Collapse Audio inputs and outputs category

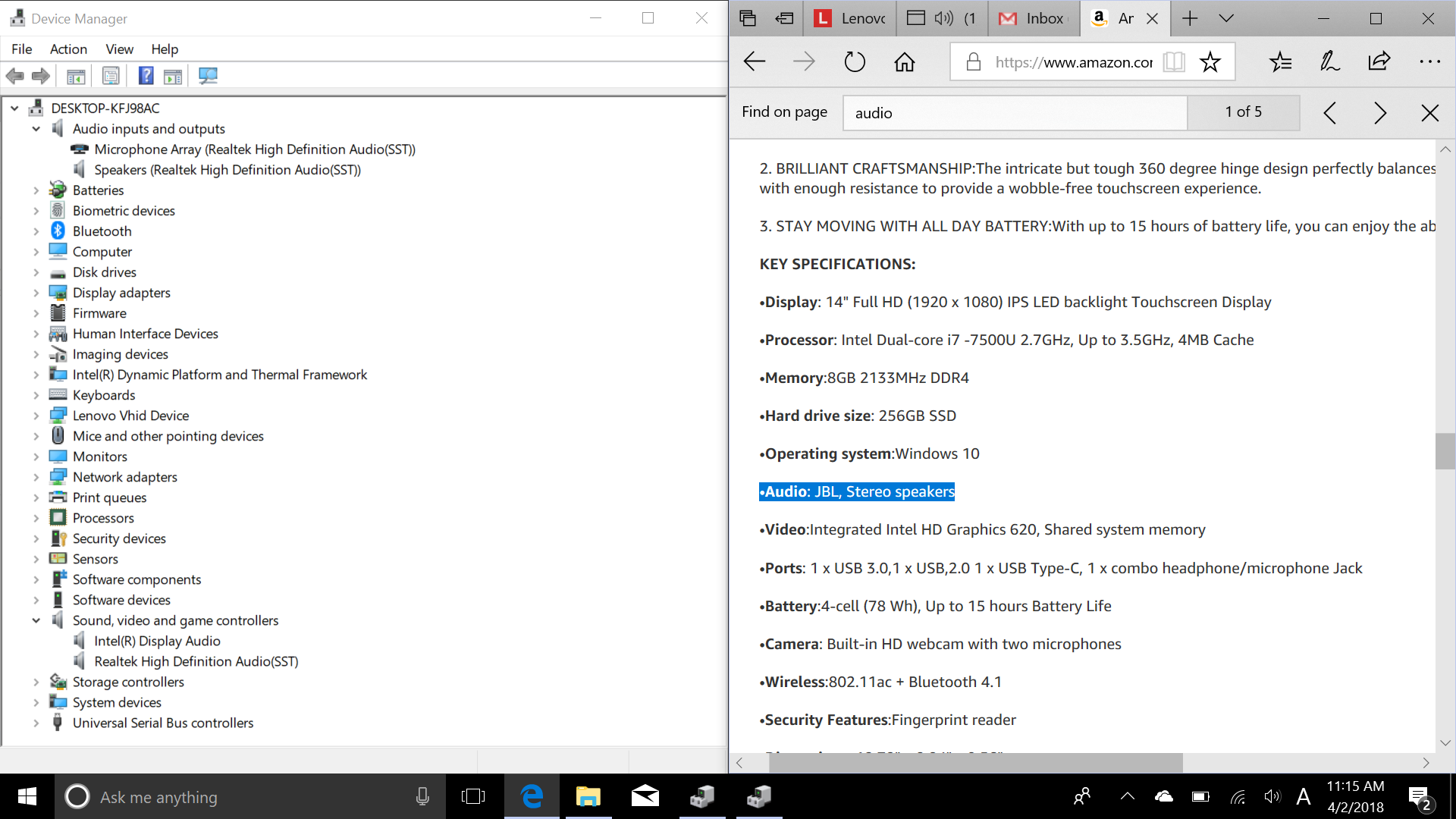(x=36, y=129)
